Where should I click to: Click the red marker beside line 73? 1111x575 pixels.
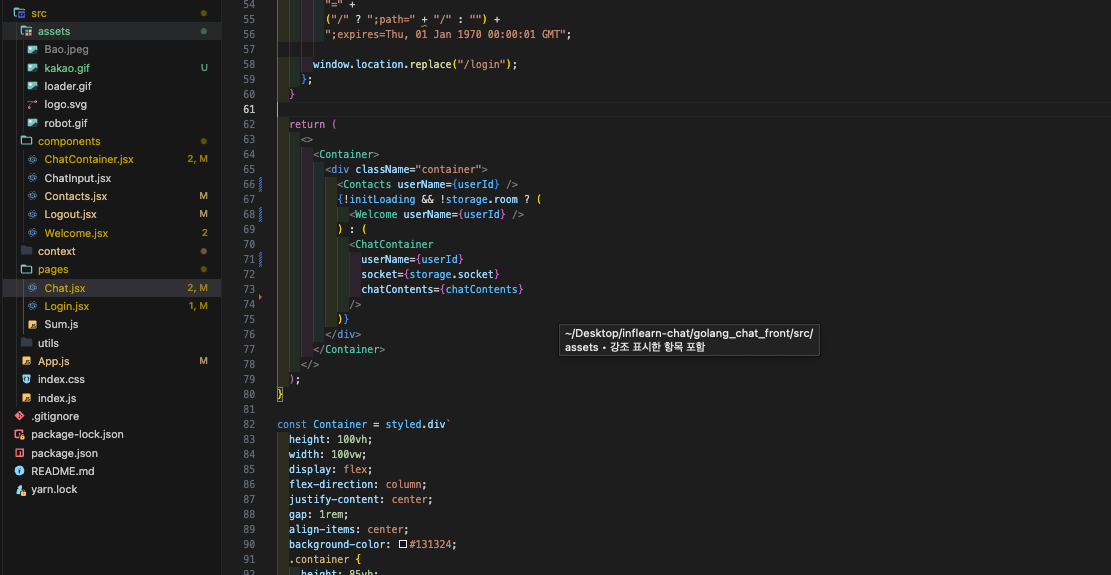pos(260,297)
